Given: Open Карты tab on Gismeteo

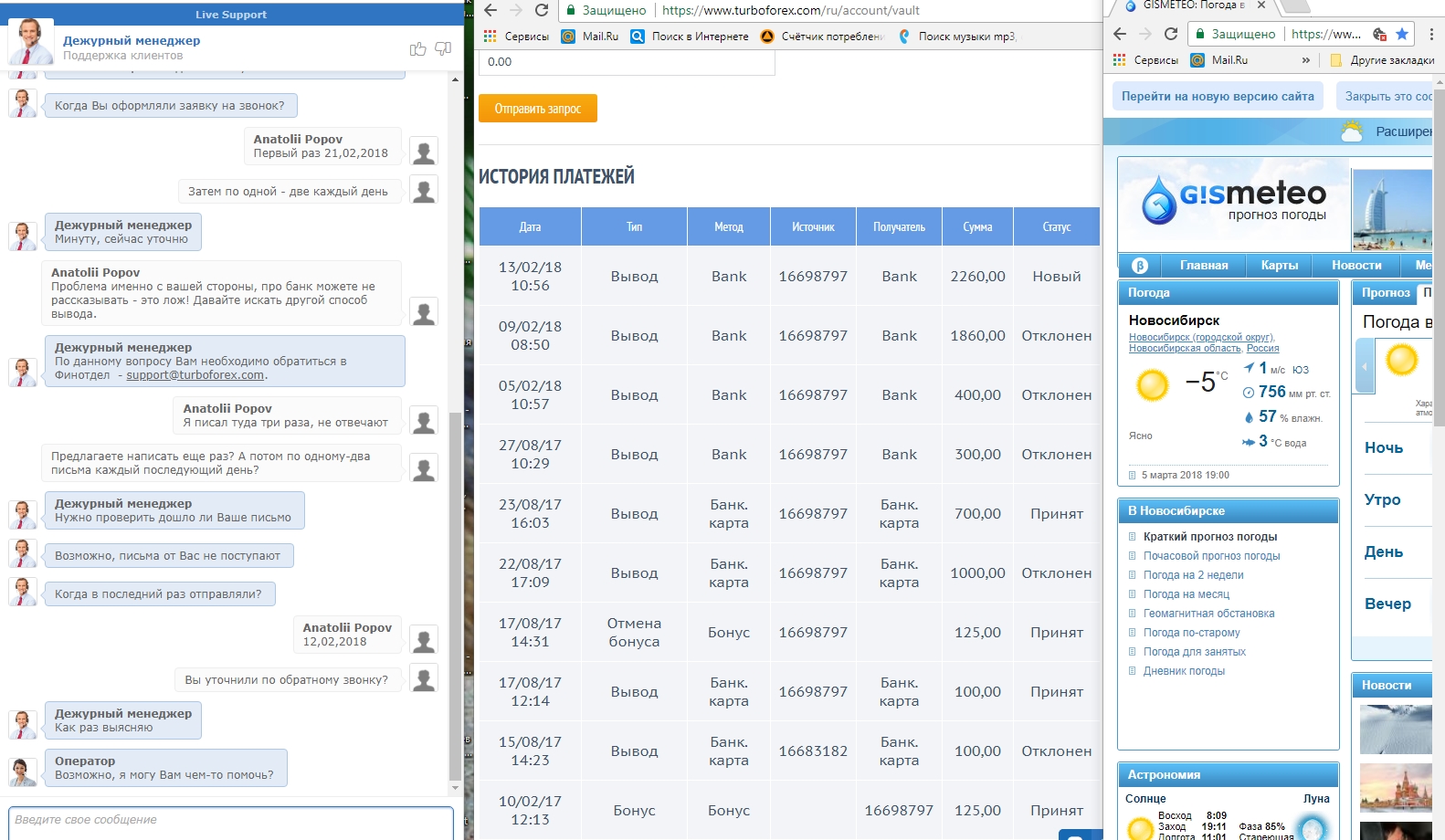Looking at the screenshot, I should 1280,266.
